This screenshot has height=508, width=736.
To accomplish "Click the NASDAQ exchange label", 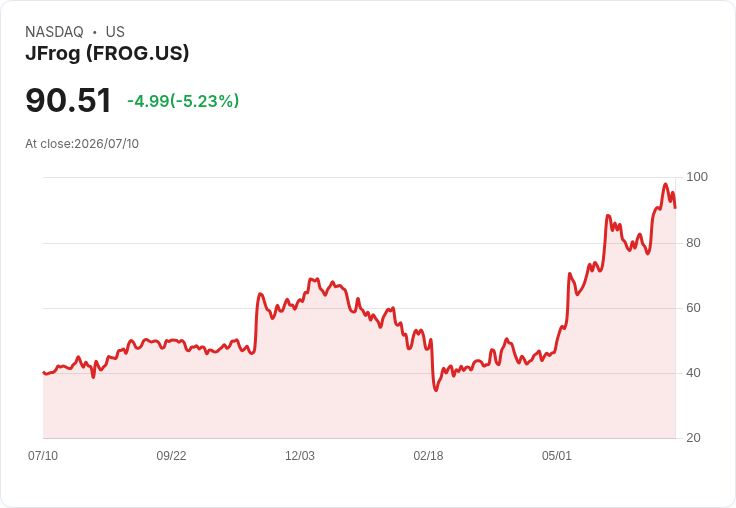I will click(54, 32).
